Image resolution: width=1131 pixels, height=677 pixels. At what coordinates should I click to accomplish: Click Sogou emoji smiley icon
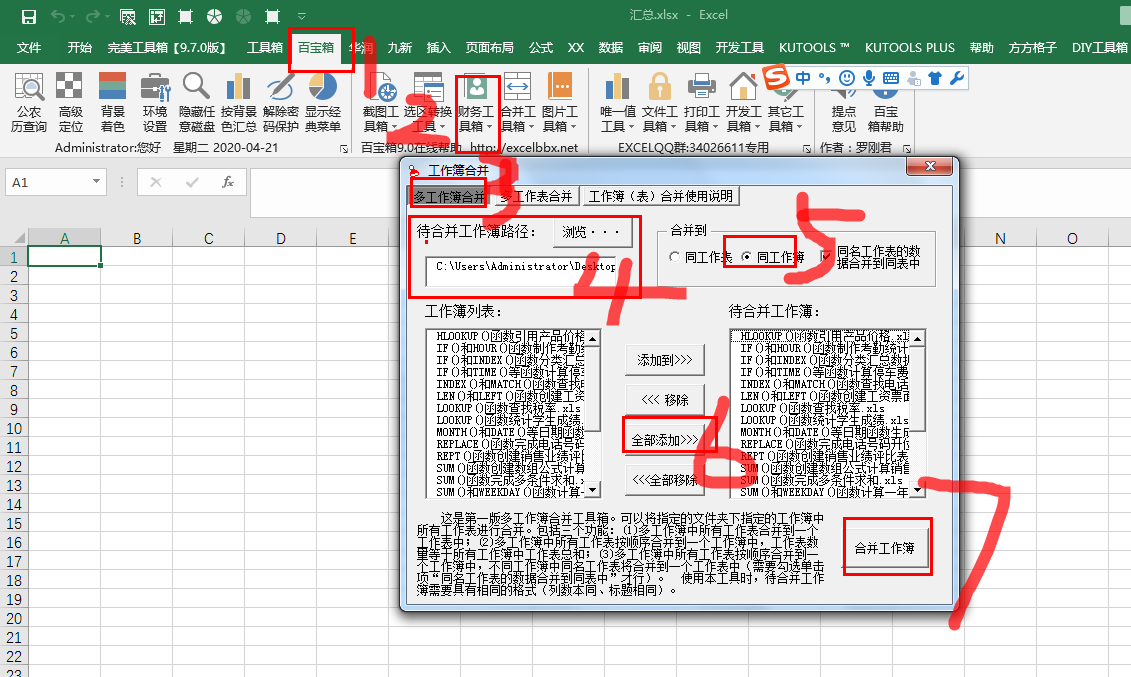[x=848, y=78]
